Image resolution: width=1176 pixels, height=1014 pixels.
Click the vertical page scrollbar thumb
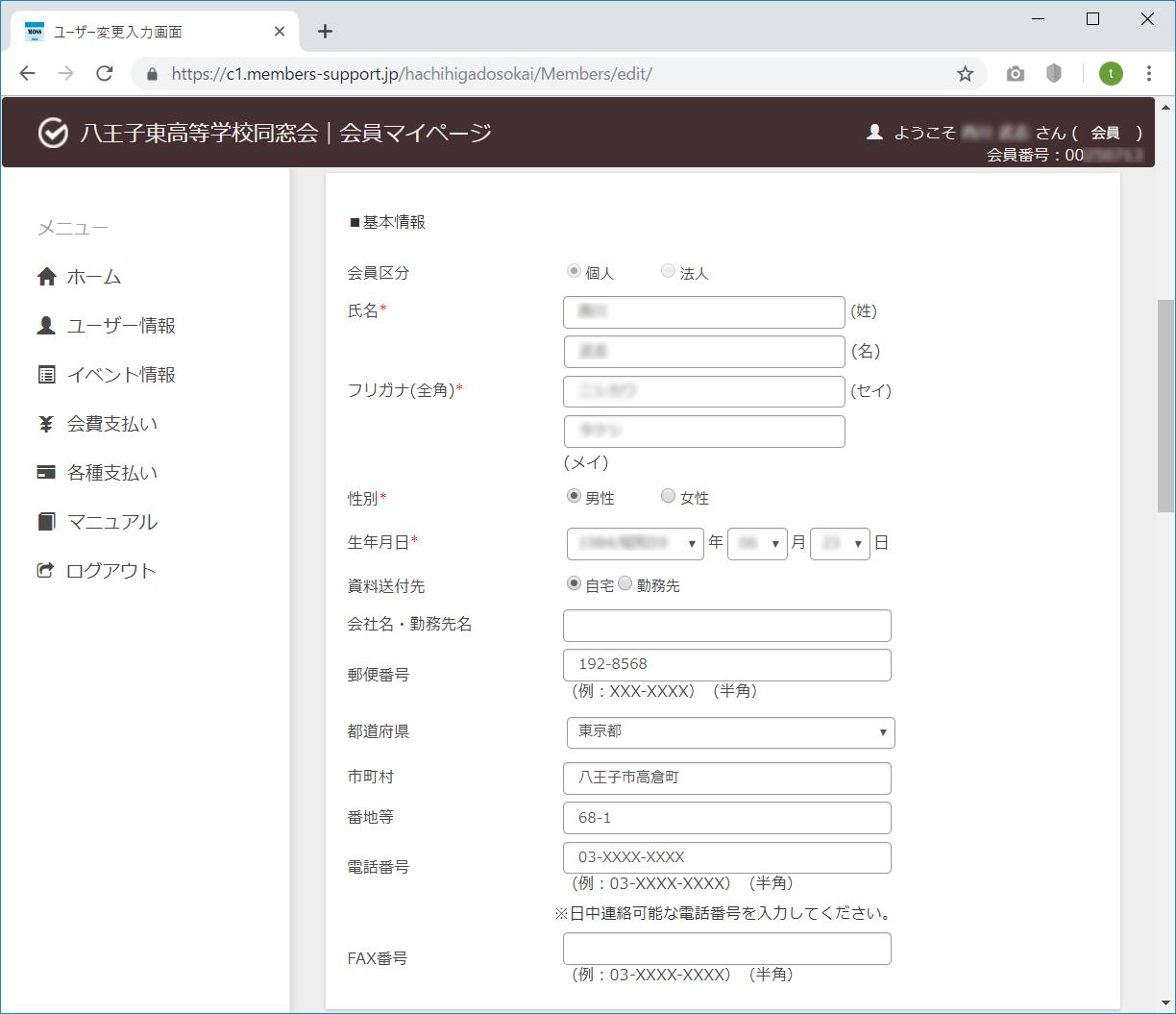1165,406
